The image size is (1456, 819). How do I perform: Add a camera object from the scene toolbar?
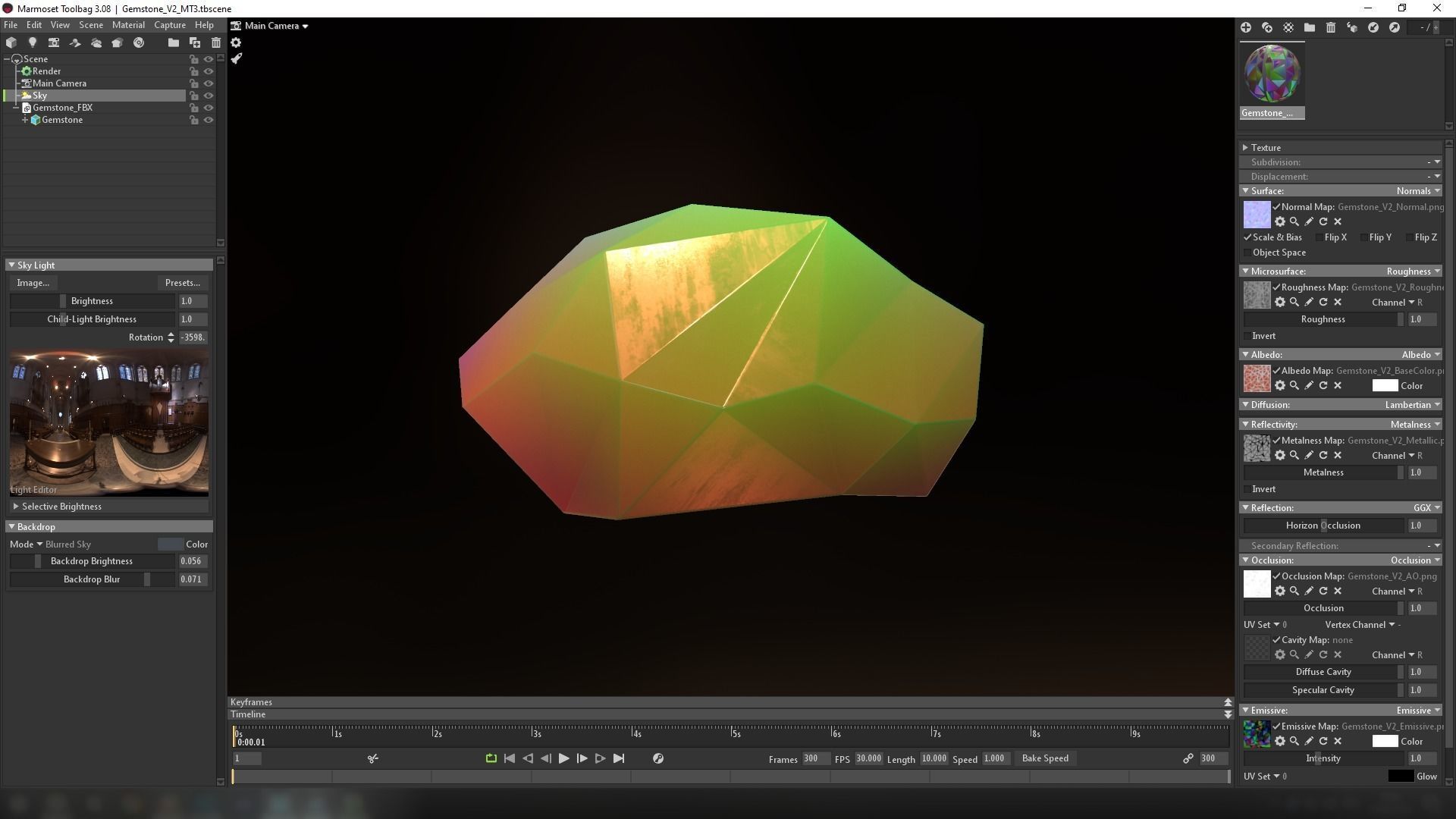click(x=53, y=43)
